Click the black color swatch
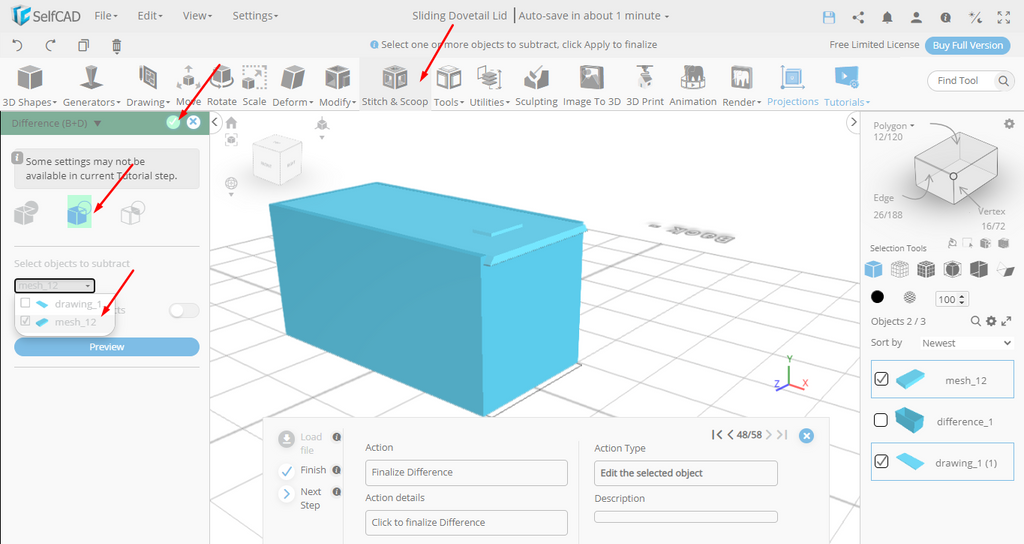The image size is (1024, 544). pos(877,297)
